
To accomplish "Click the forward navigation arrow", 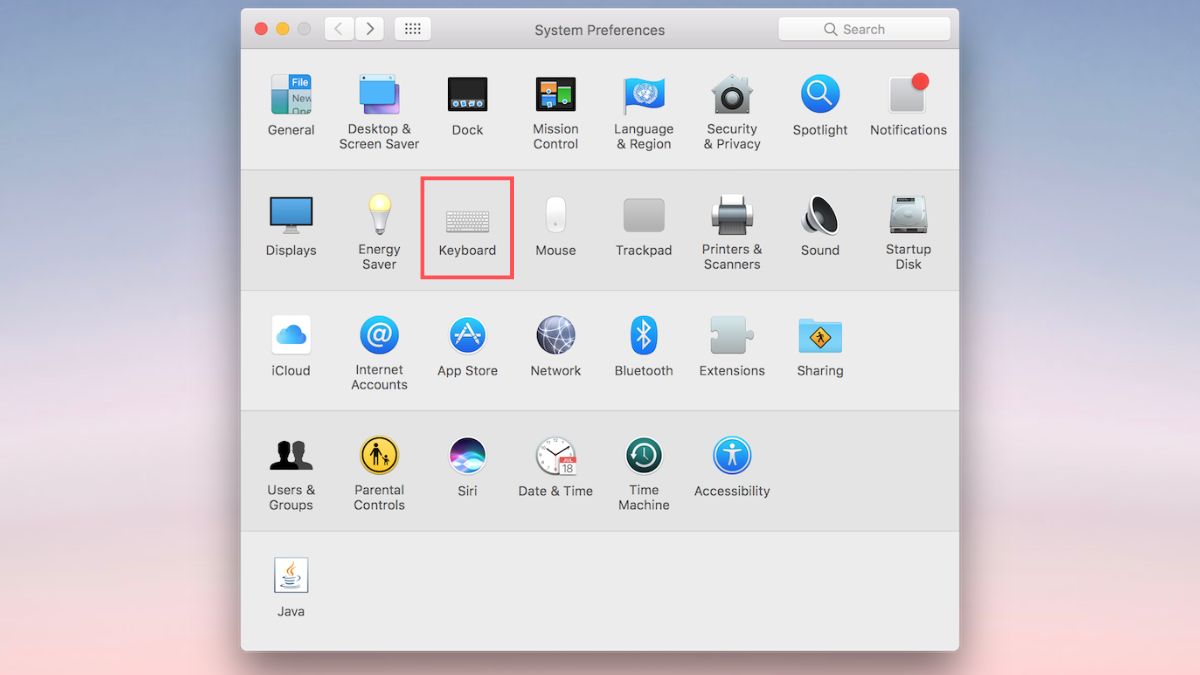I will pyautogui.click(x=370, y=29).
